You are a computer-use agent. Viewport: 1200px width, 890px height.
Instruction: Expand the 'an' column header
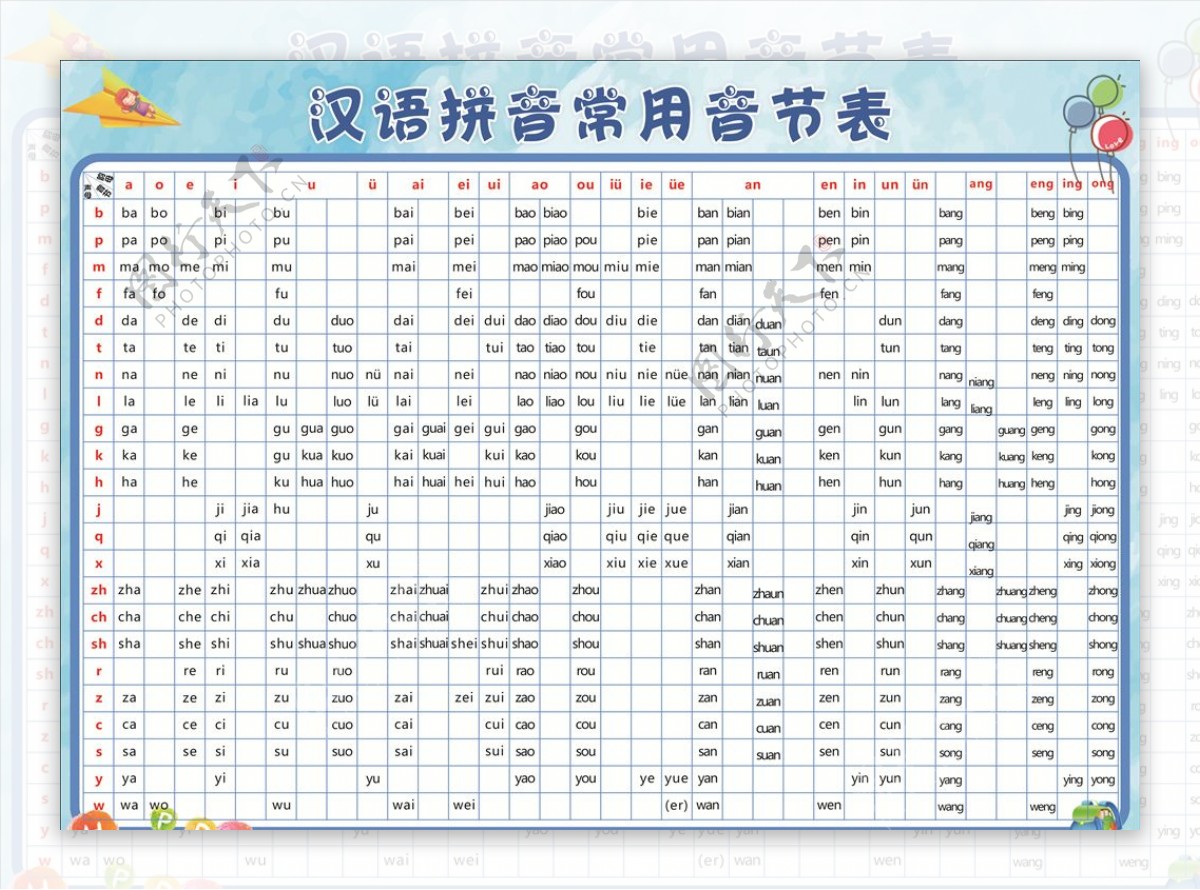753,185
